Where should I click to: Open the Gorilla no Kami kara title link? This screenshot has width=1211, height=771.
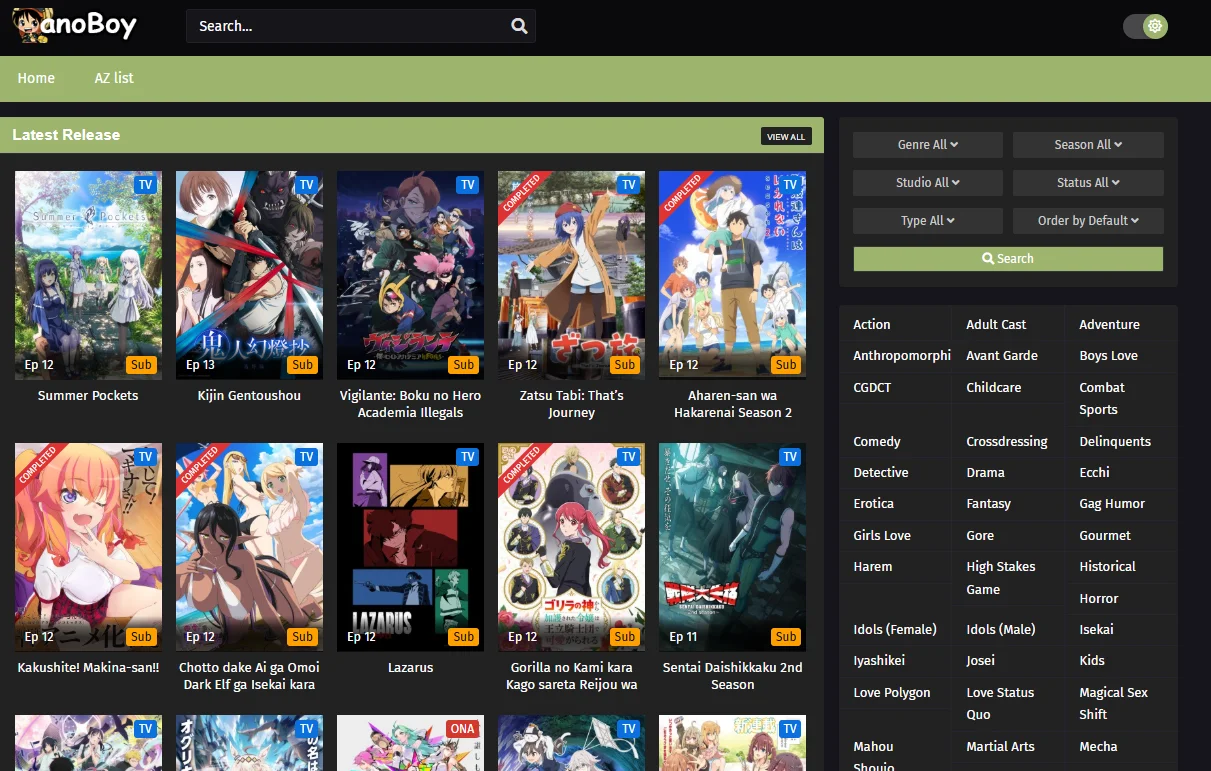click(571, 676)
